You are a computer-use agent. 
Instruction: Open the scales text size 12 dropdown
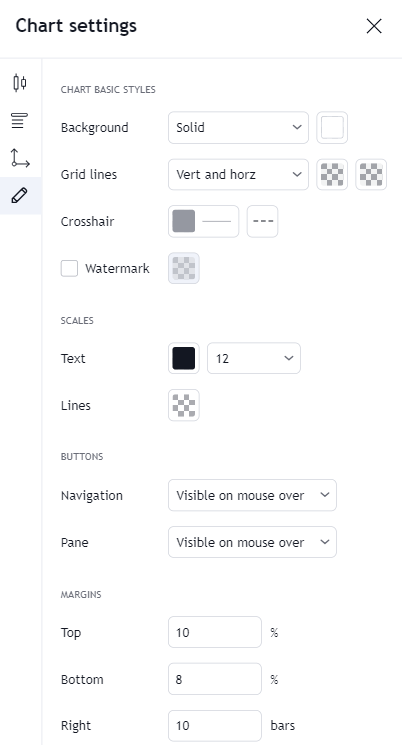pos(254,358)
